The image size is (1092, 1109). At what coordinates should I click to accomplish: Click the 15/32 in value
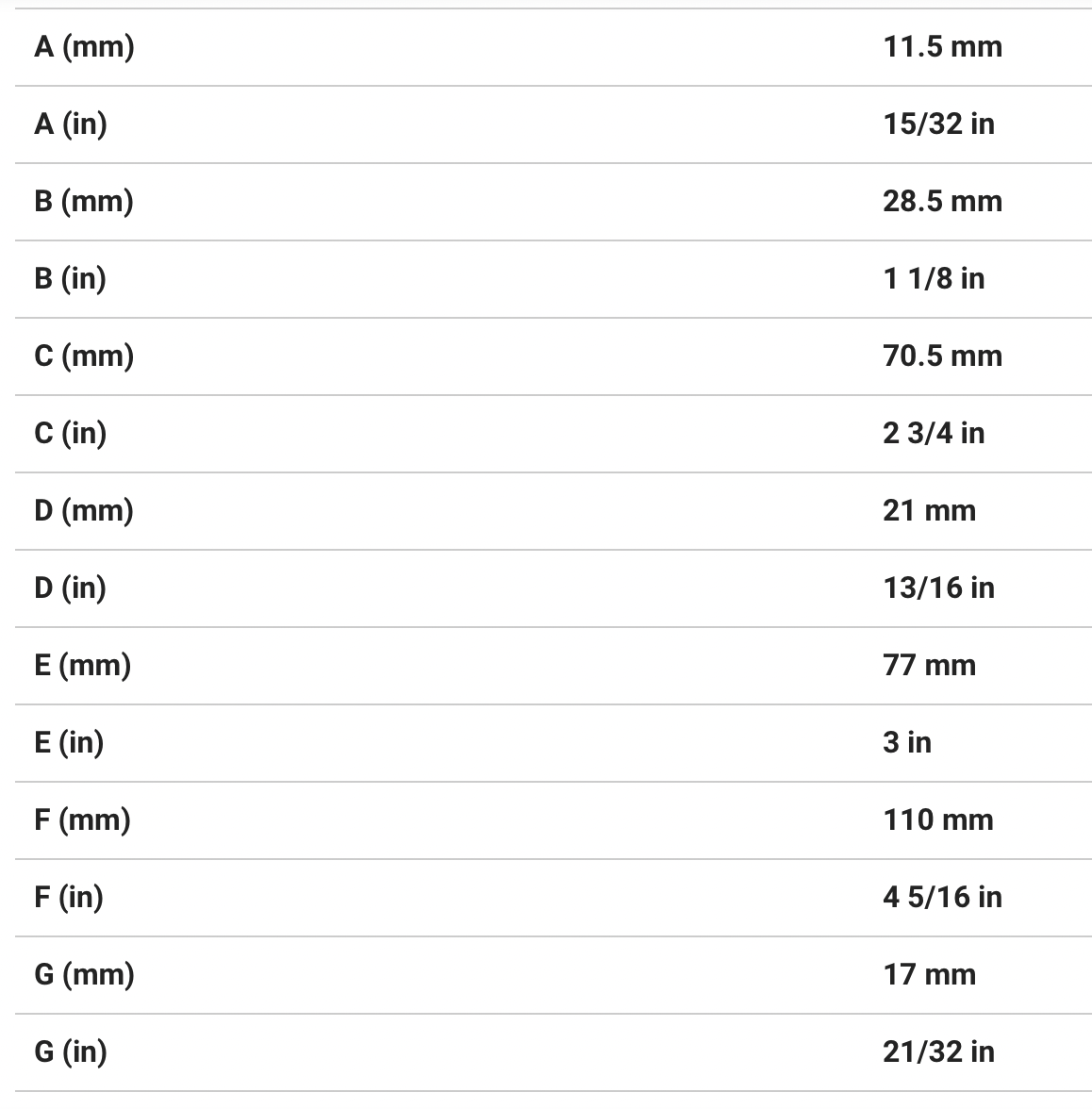(938, 124)
